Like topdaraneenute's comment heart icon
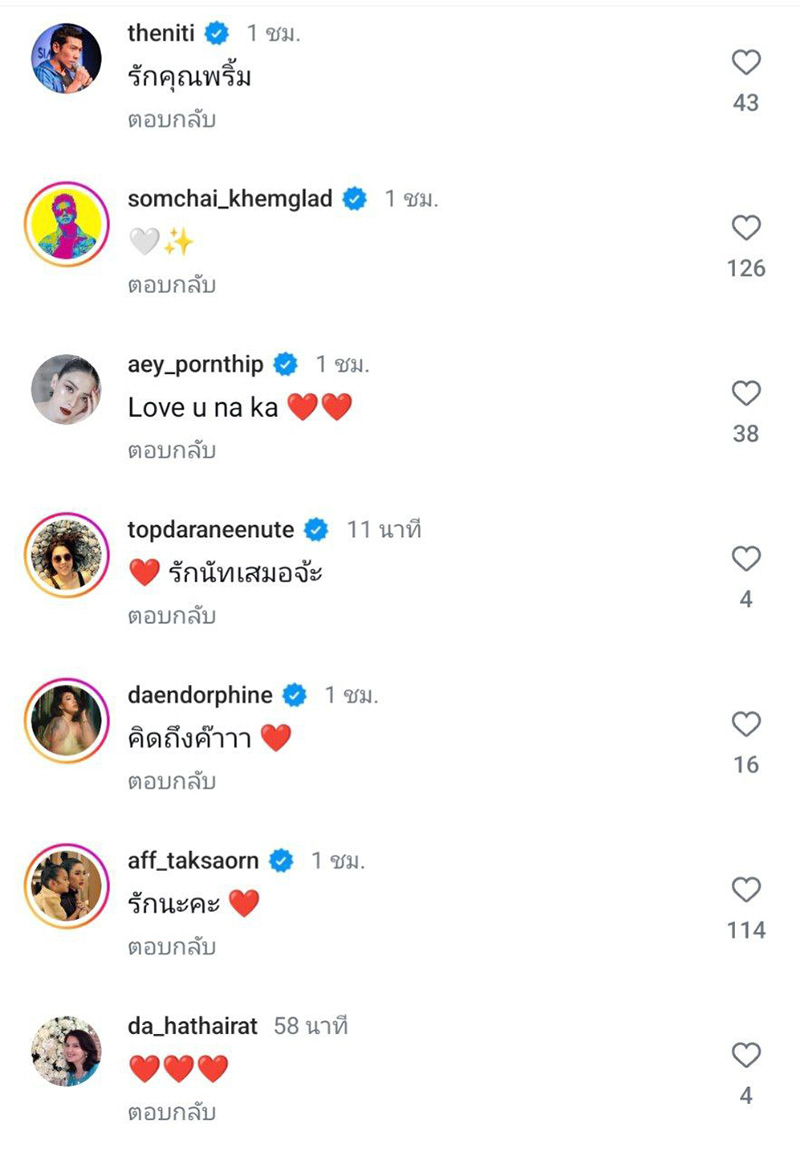This screenshot has width=800, height=1160. coord(745,560)
